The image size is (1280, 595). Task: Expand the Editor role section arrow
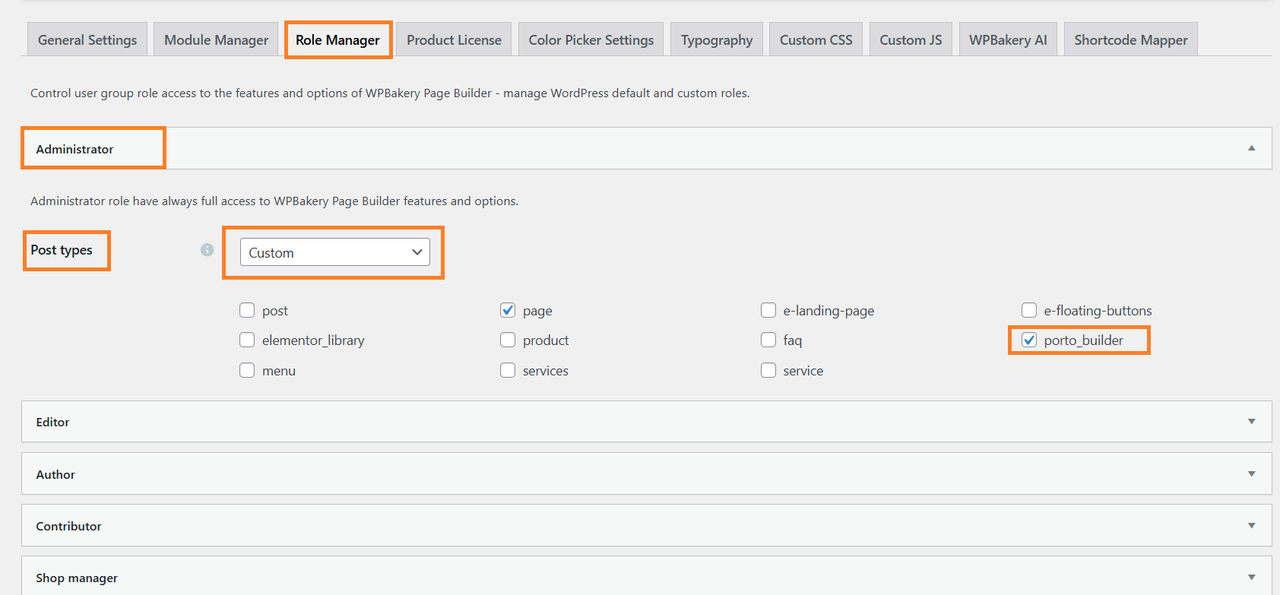pyautogui.click(x=1251, y=422)
